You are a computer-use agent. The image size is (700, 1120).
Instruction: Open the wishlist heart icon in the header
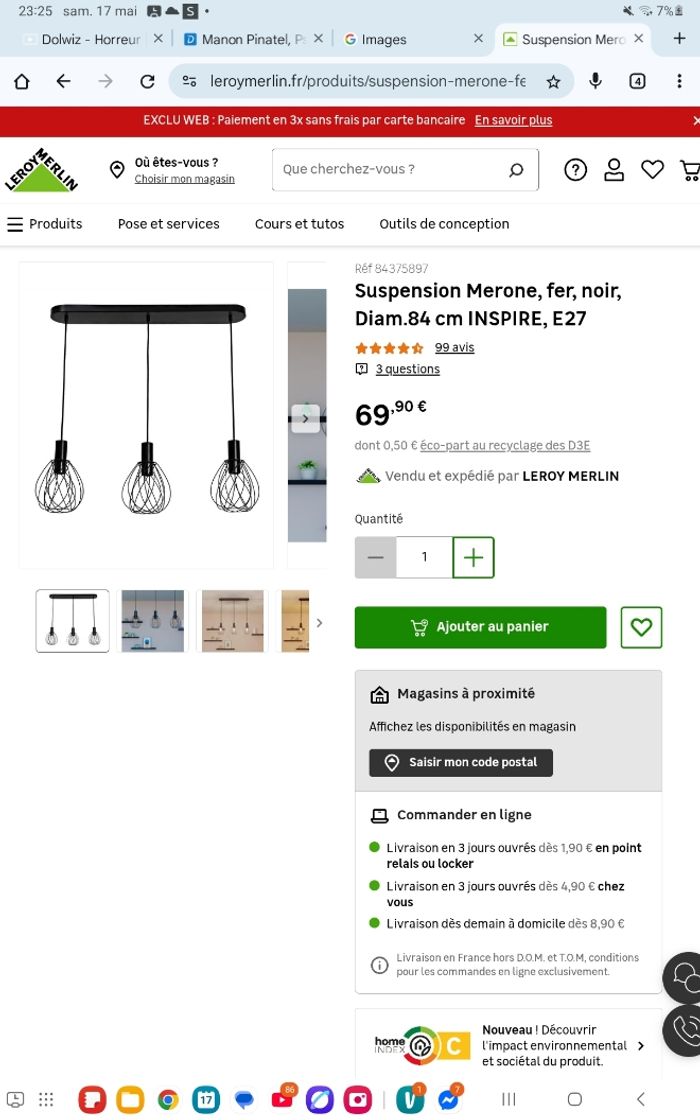[x=653, y=169]
